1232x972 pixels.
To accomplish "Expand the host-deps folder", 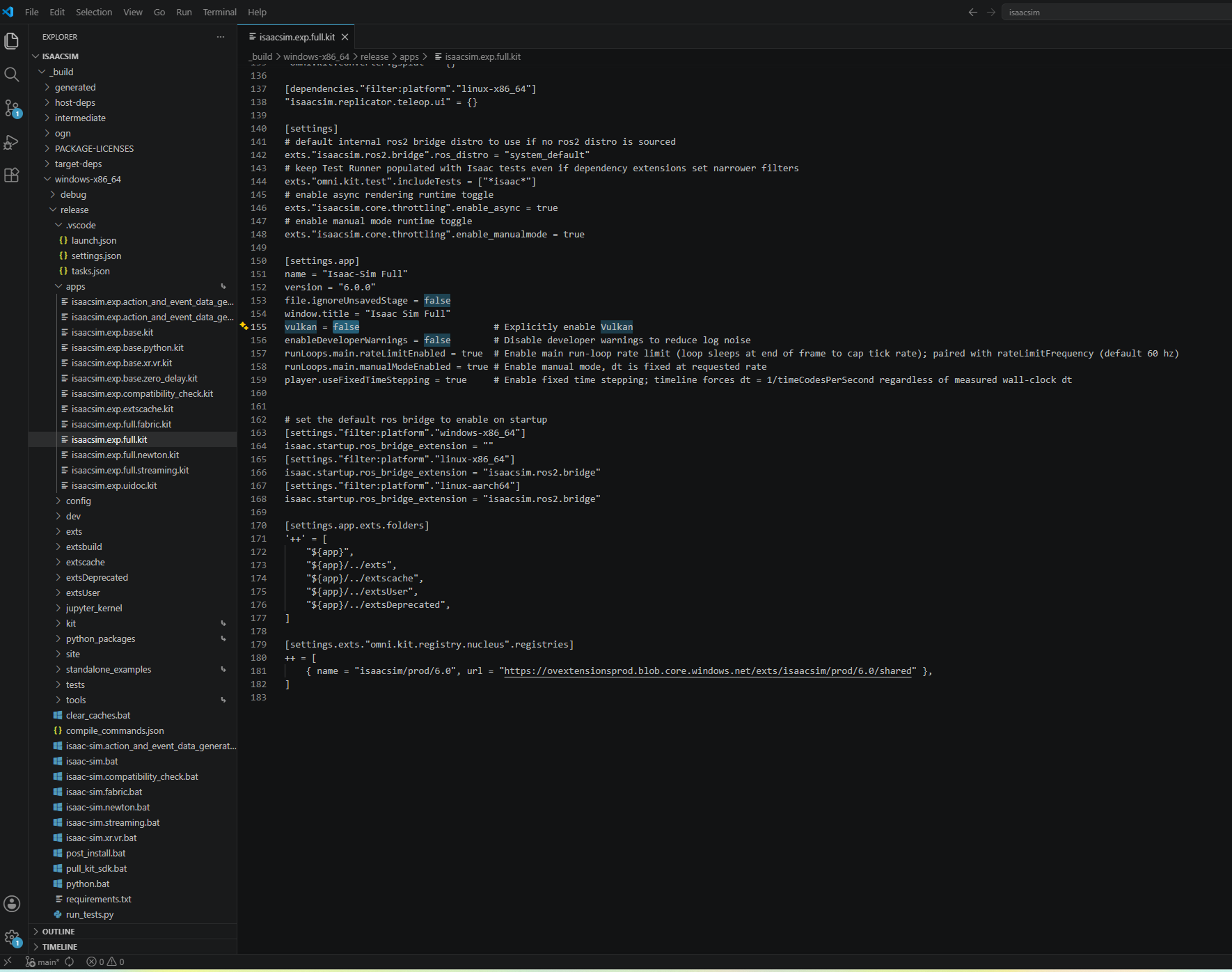I will tap(75, 102).
